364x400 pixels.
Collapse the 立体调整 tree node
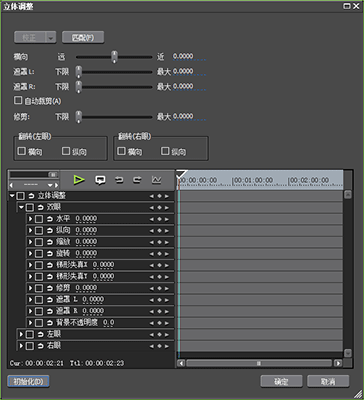[12, 196]
